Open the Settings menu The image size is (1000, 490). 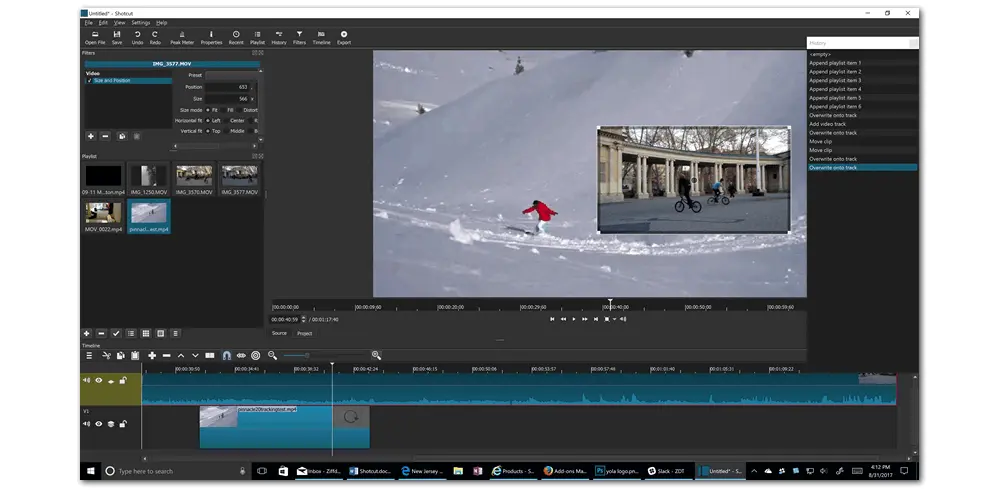140,22
